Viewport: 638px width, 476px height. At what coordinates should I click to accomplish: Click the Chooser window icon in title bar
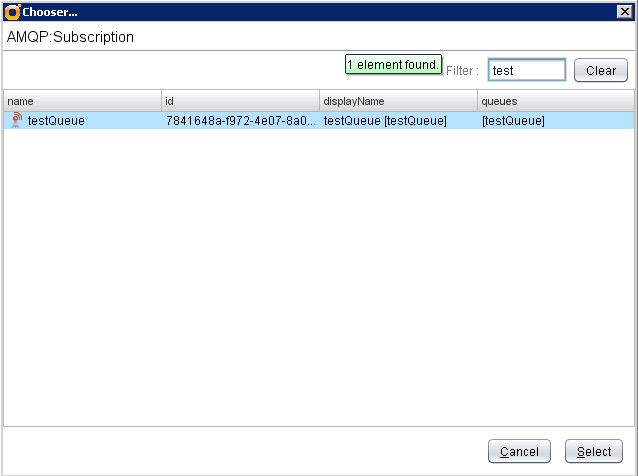tap(13, 11)
